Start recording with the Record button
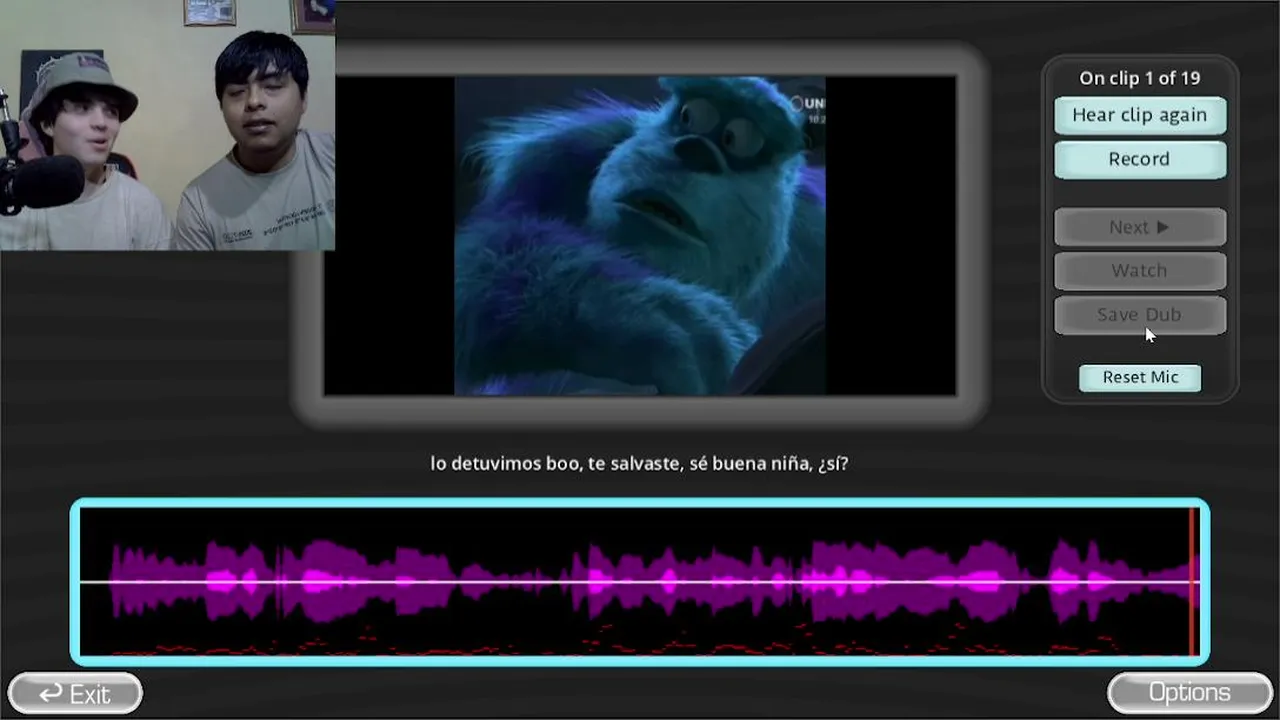The width and height of the screenshot is (1280, 720). [1140, 159]
